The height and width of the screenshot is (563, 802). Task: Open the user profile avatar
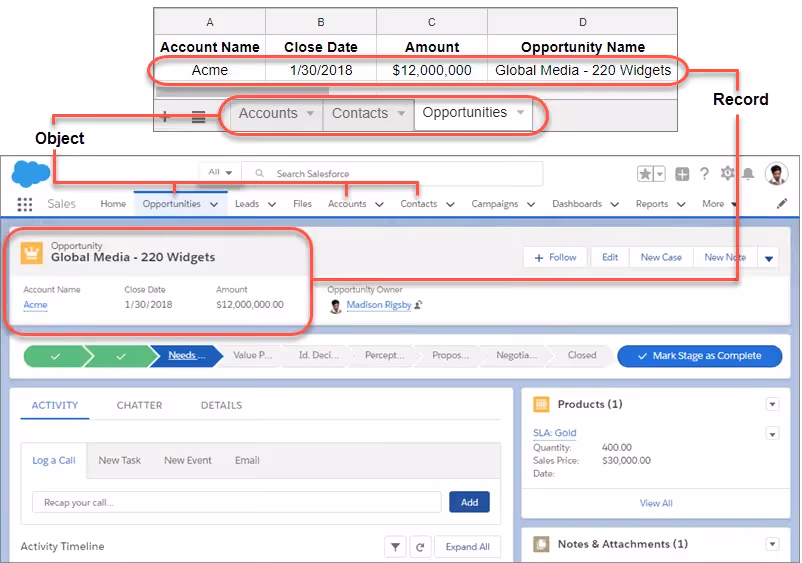click(x=776, y=174)
